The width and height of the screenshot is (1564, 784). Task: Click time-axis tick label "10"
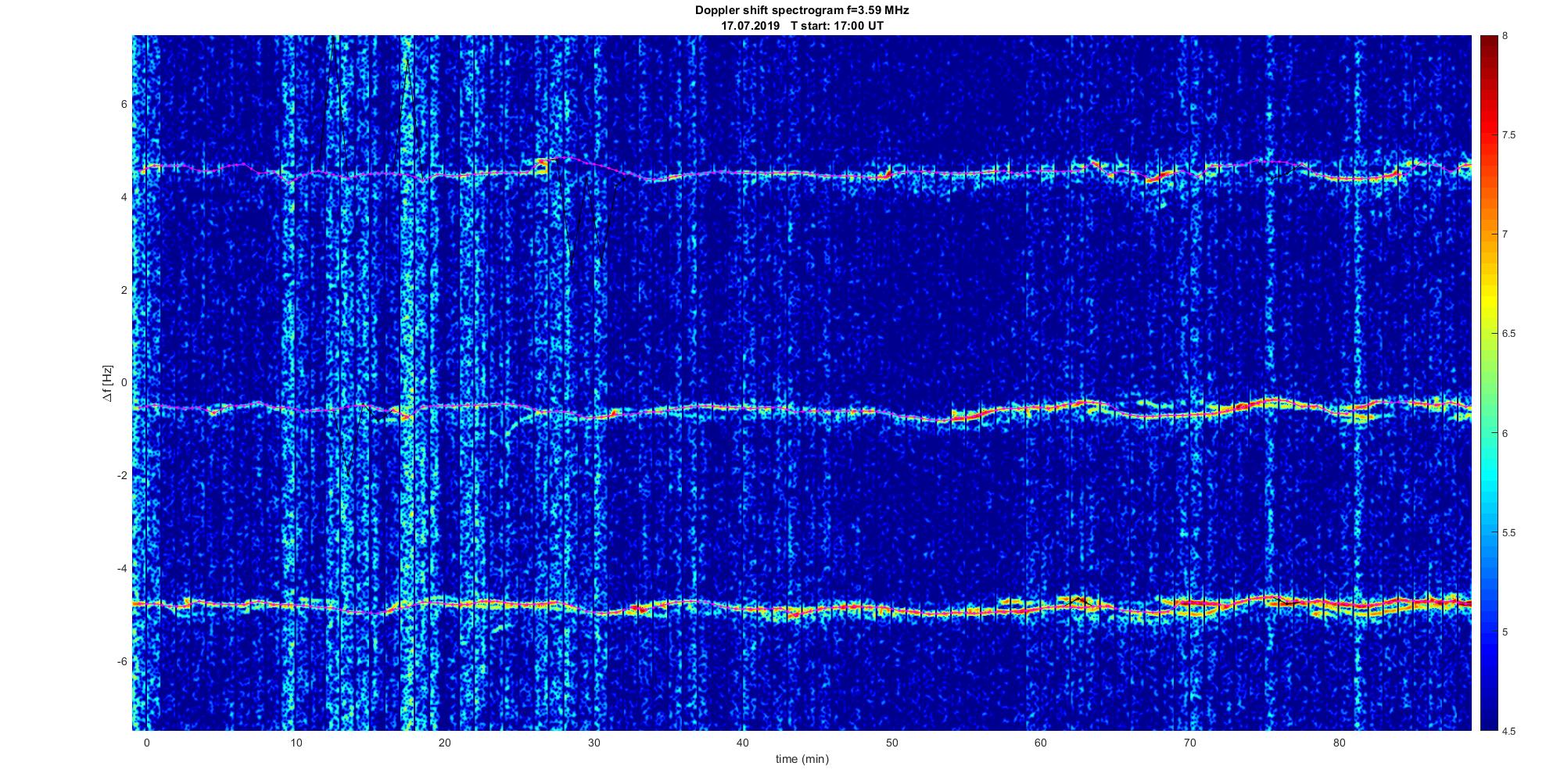pos(296,743)
